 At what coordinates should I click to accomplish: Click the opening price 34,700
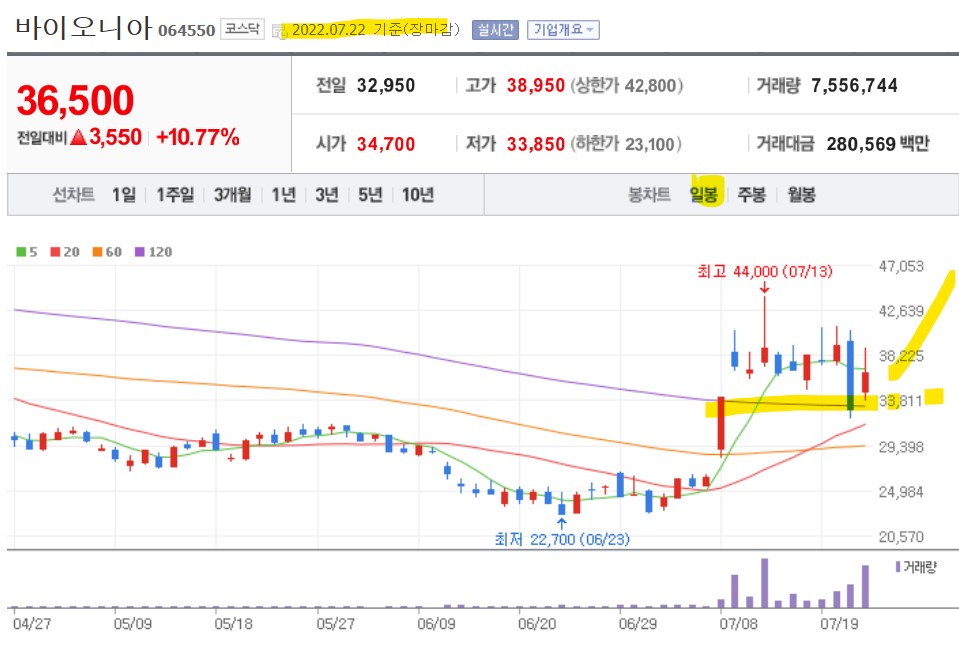(386, 144)
